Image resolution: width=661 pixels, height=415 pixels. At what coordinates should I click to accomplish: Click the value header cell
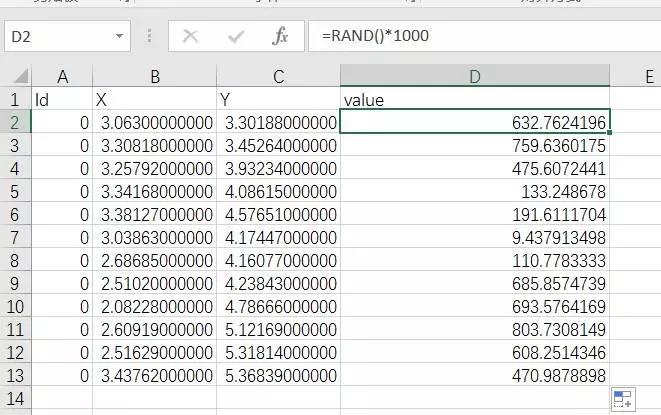475,100
